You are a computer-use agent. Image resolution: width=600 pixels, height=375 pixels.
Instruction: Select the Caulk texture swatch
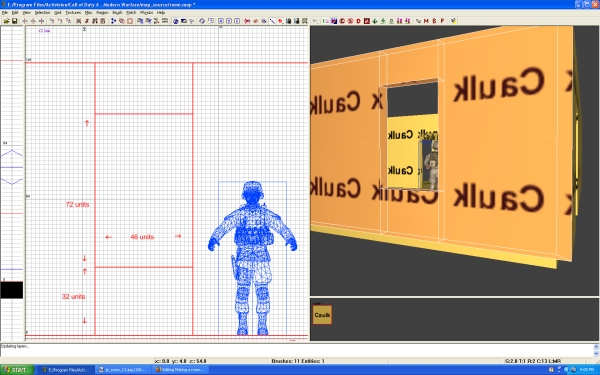click(322, 315)
